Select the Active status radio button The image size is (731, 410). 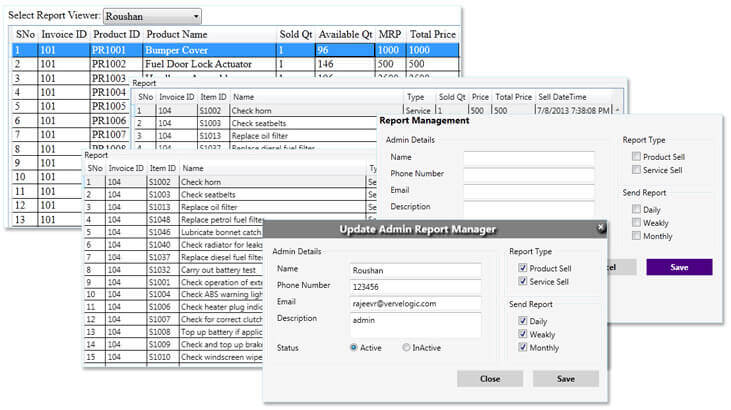coord(355,348)
